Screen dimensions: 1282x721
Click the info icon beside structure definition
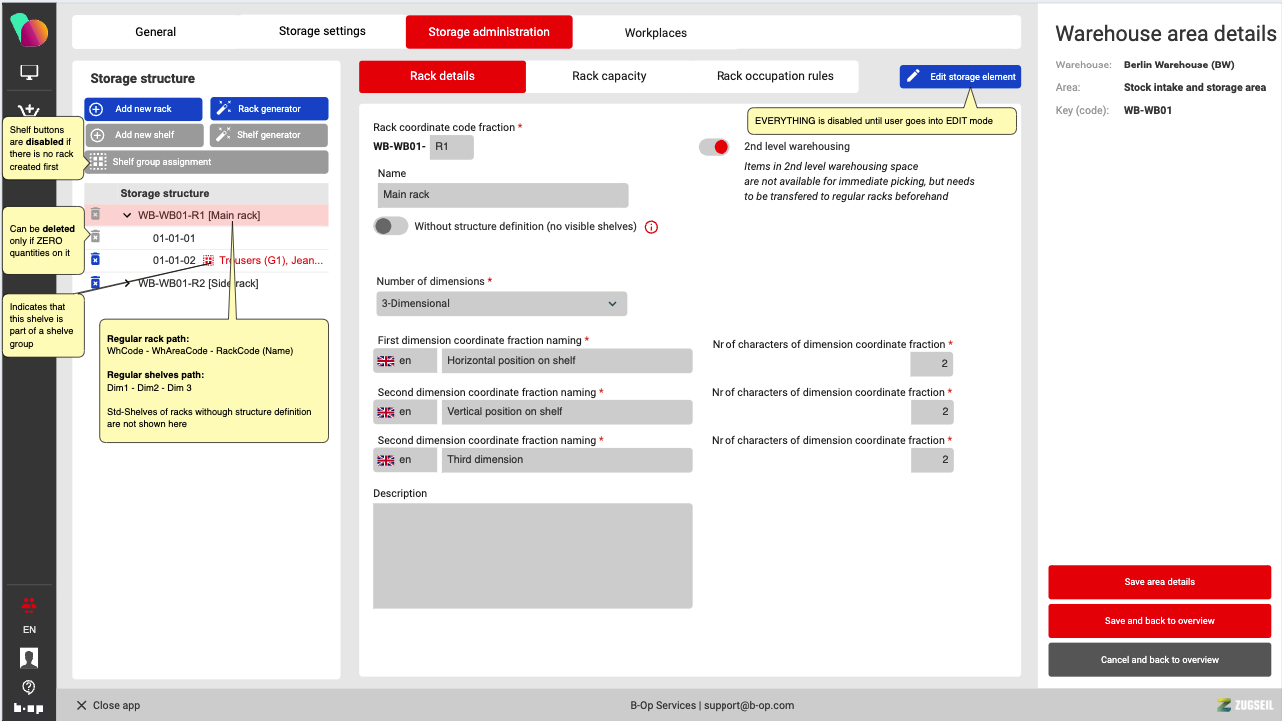[651, 227]
